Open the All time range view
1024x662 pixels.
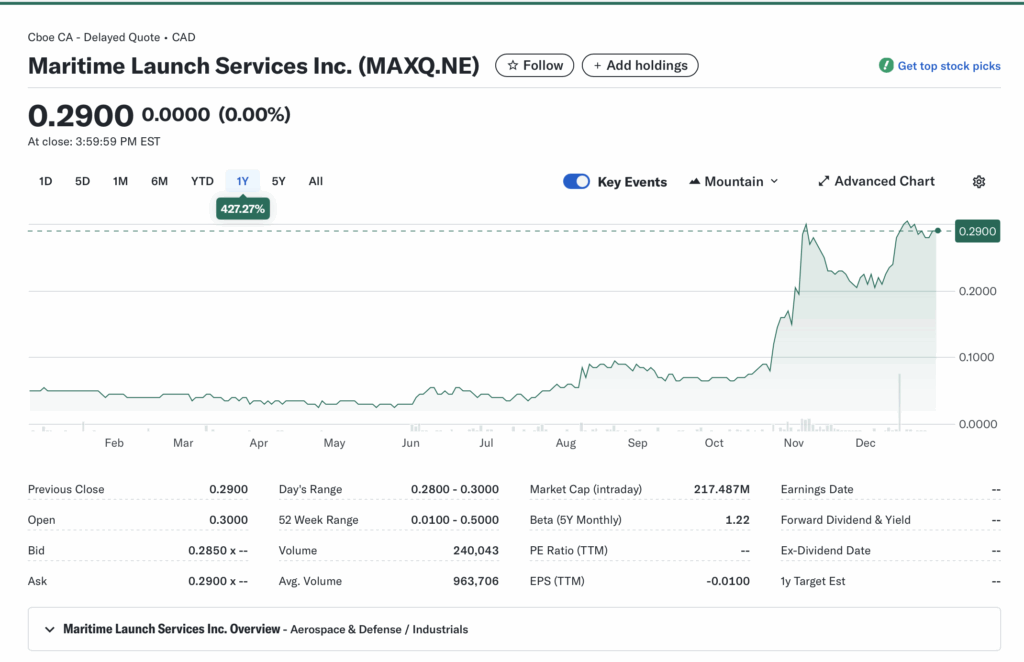coord(315,181)
